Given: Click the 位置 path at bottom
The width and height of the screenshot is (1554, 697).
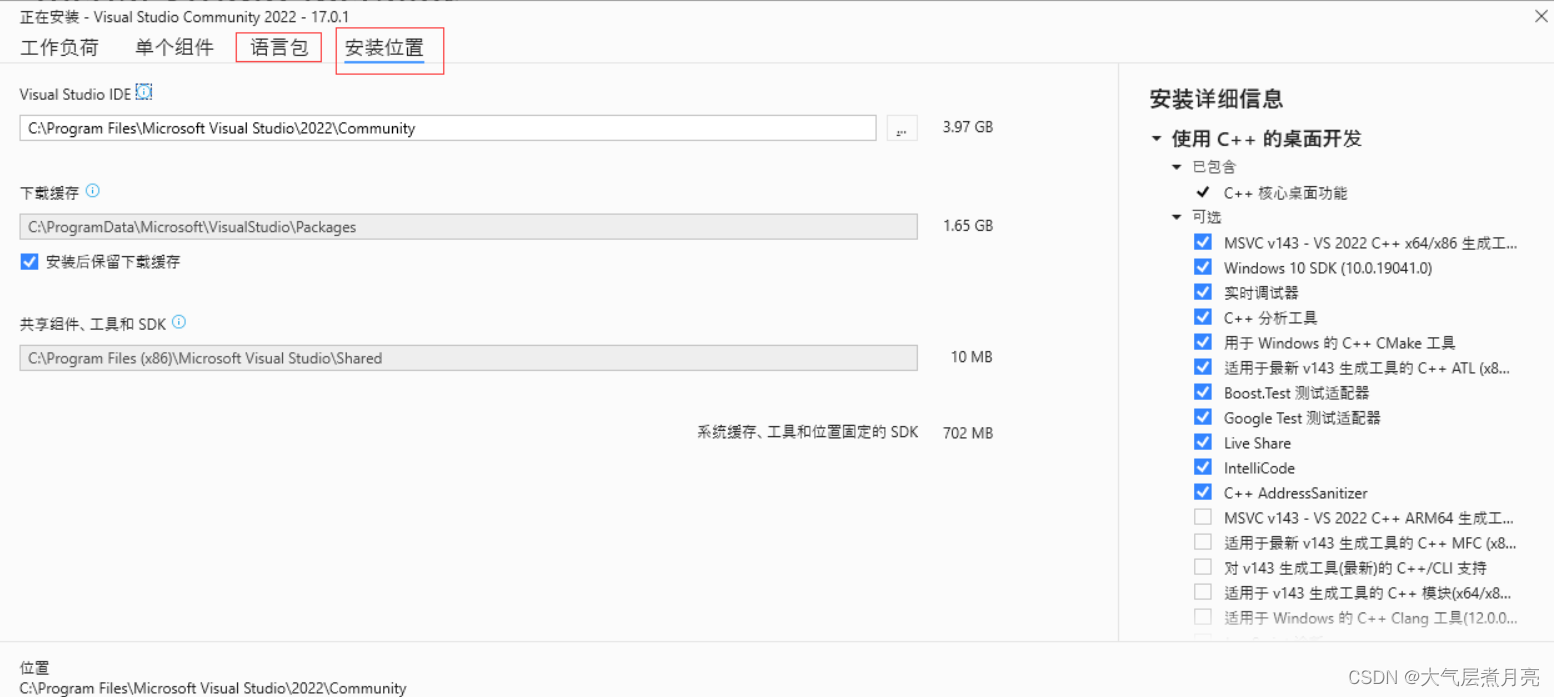Looking at the screenshot, I should click(213, 688).
